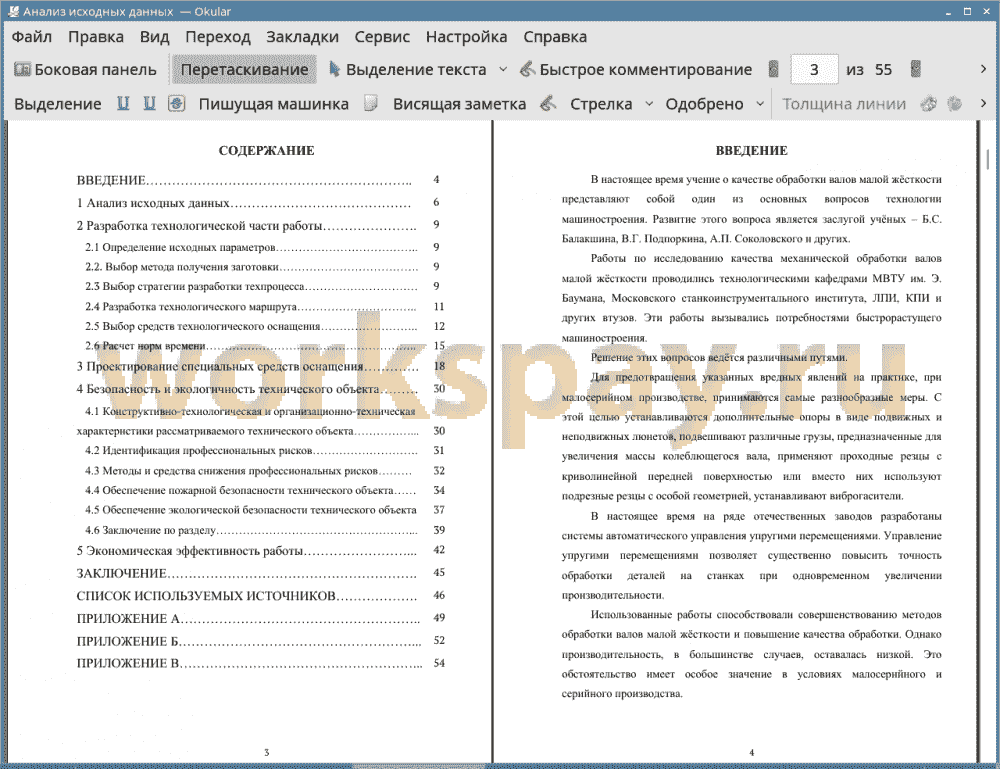1000x769 pixels.
Task: Toggle Быстрое комментирование annotation toolbar
Action: (636, 70)
